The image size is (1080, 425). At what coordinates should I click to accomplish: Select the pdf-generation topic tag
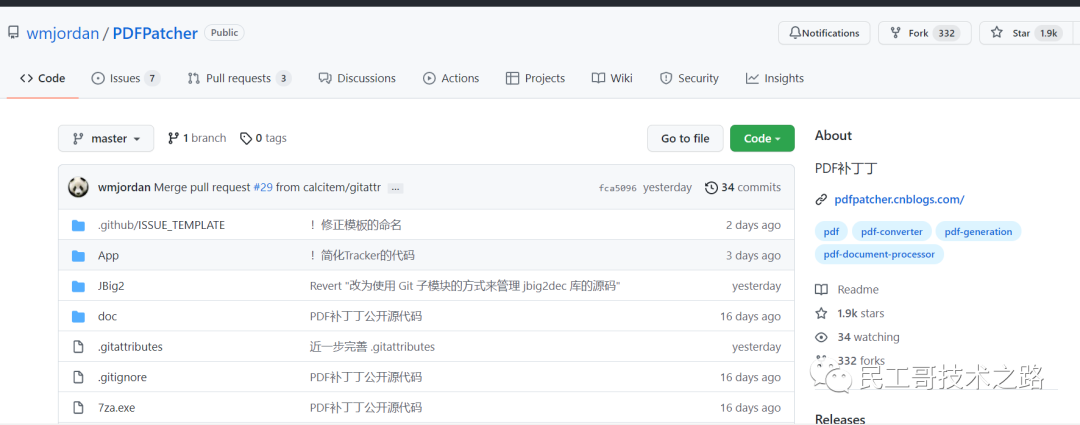978,232
